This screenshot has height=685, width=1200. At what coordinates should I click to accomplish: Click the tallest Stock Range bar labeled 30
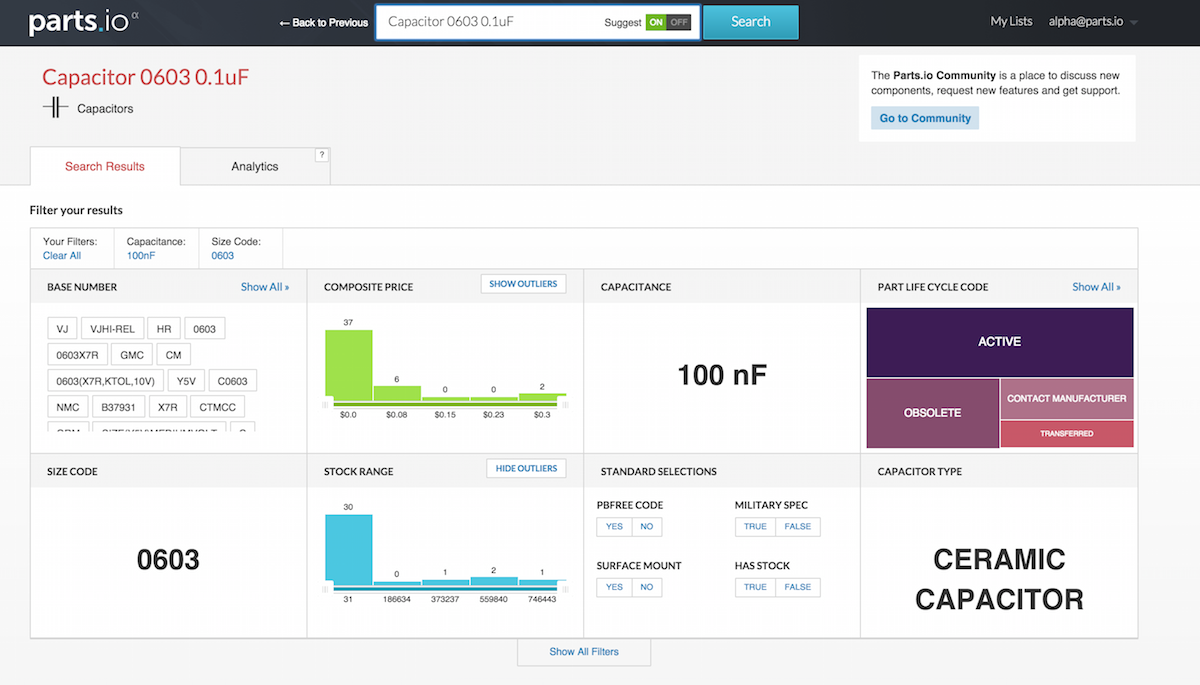tap(349, 548)
